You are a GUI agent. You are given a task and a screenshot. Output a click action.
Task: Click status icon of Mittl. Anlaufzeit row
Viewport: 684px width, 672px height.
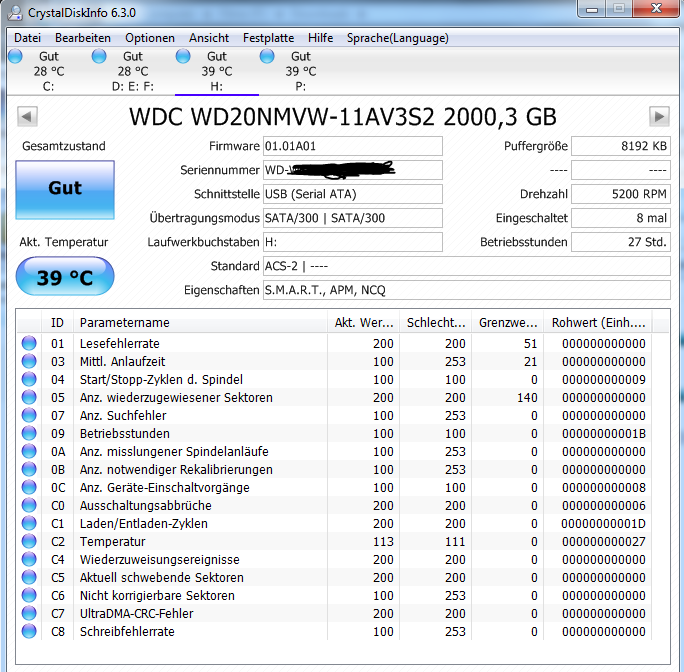(29, 361)
